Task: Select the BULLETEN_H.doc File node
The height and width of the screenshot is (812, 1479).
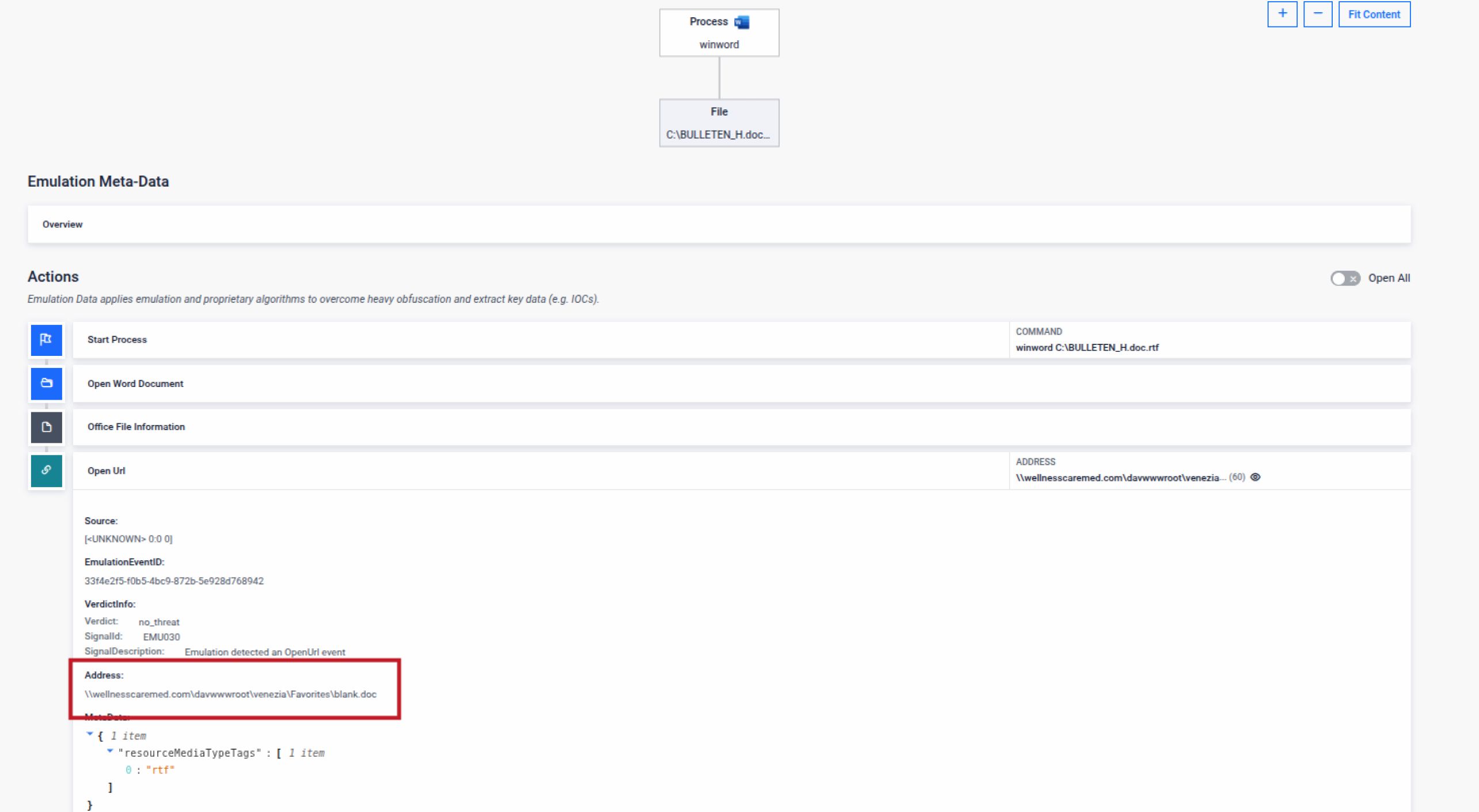Action: coord(719,123)
